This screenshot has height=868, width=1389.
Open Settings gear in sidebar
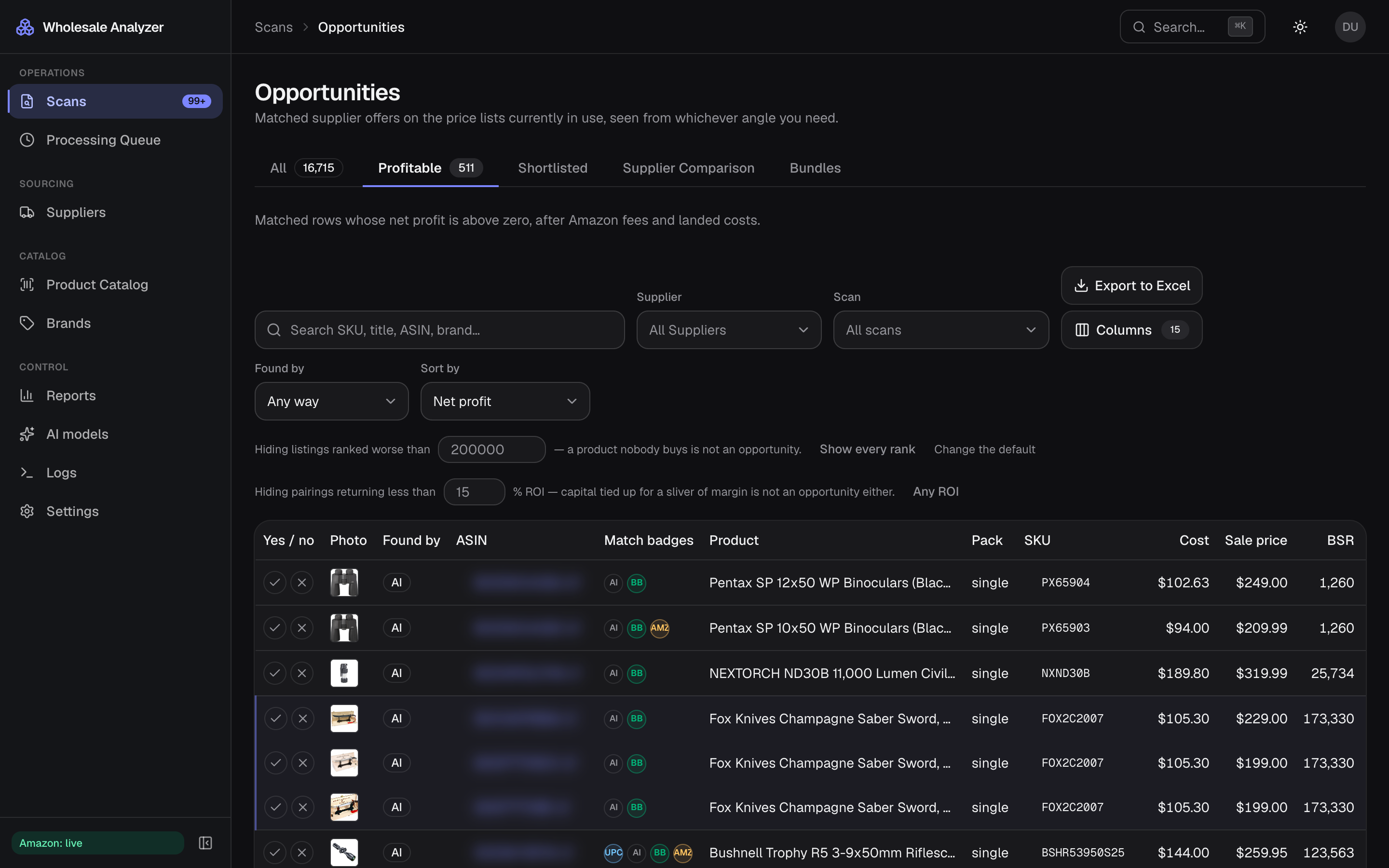tap(27, 511)
